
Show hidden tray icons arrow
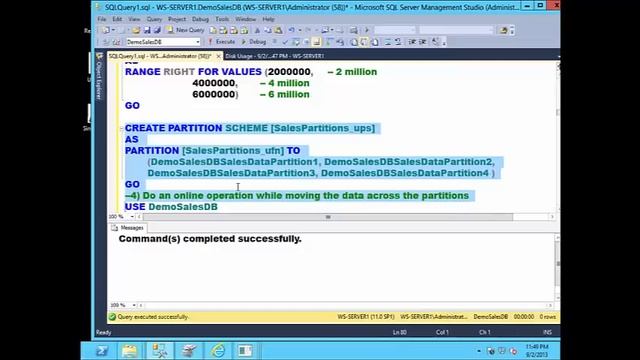point(479,351)
